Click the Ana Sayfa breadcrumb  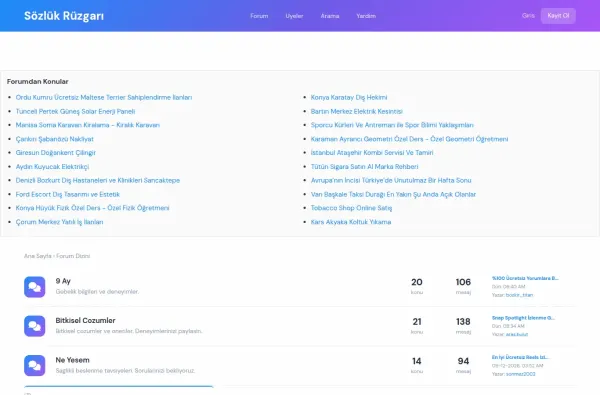(38, 256)
